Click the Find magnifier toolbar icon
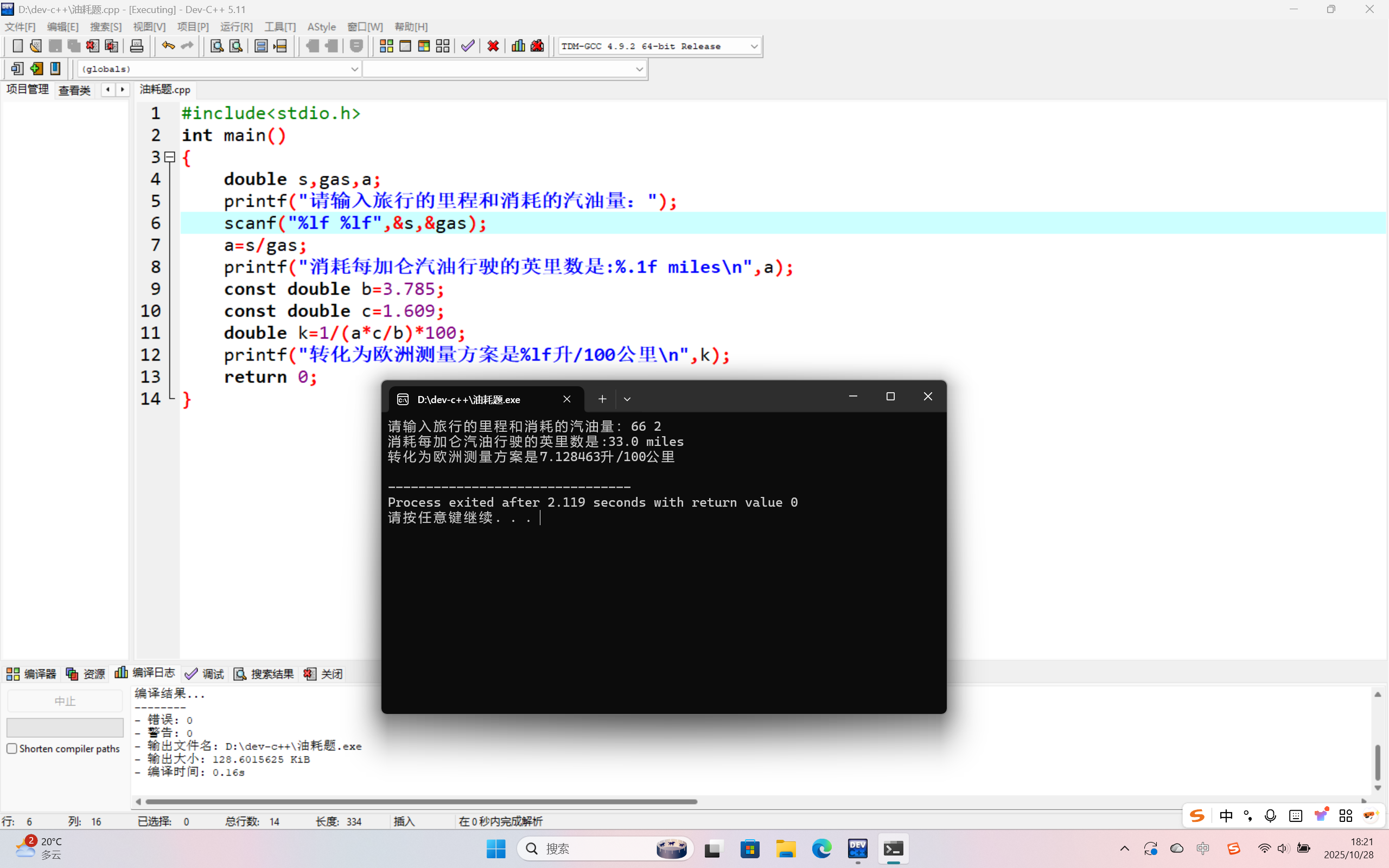Viewport: 1389px width, 868px height. [216, 46]
